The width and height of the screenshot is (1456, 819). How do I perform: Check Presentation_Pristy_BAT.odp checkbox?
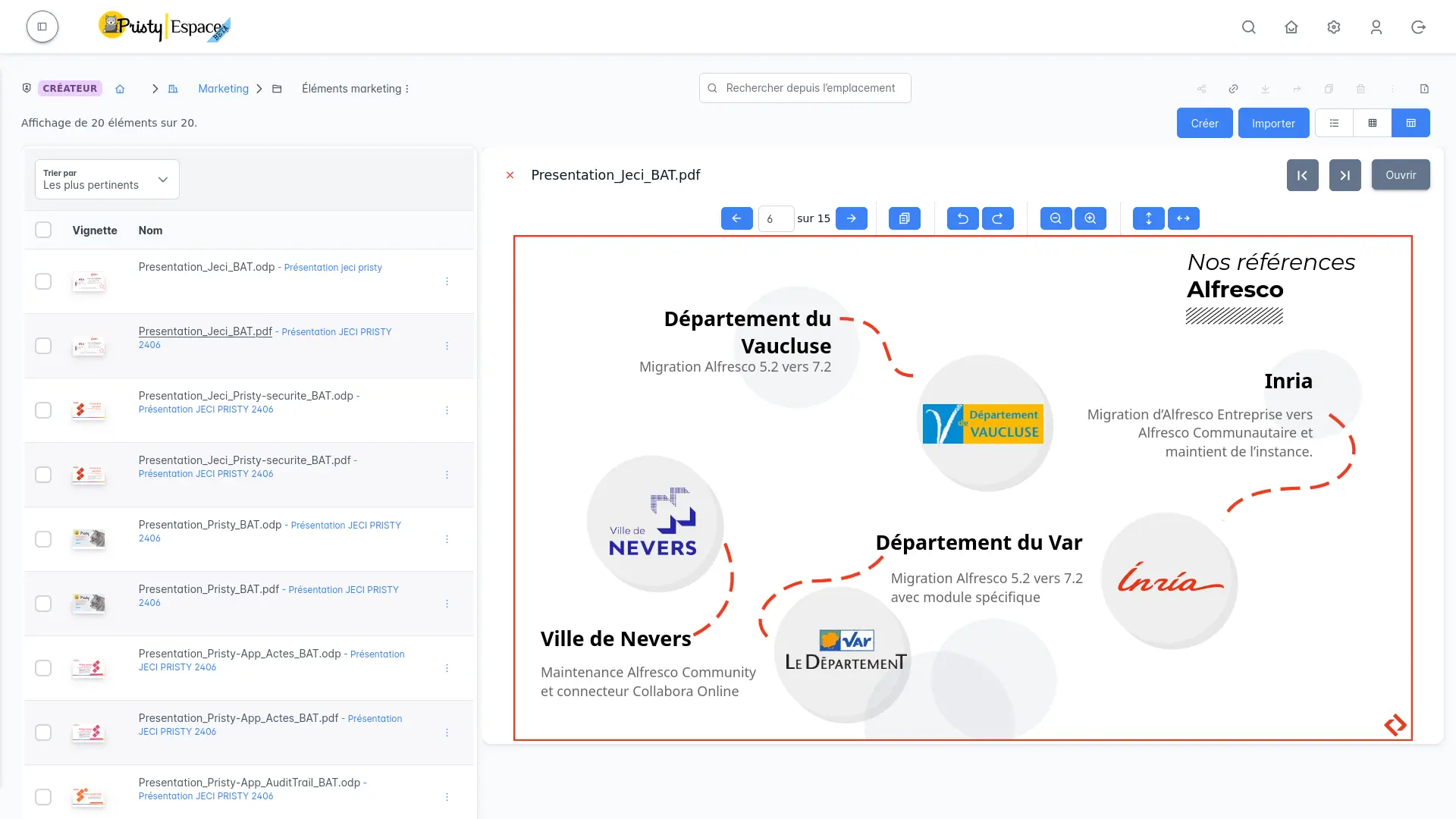[x=43, y=539]
